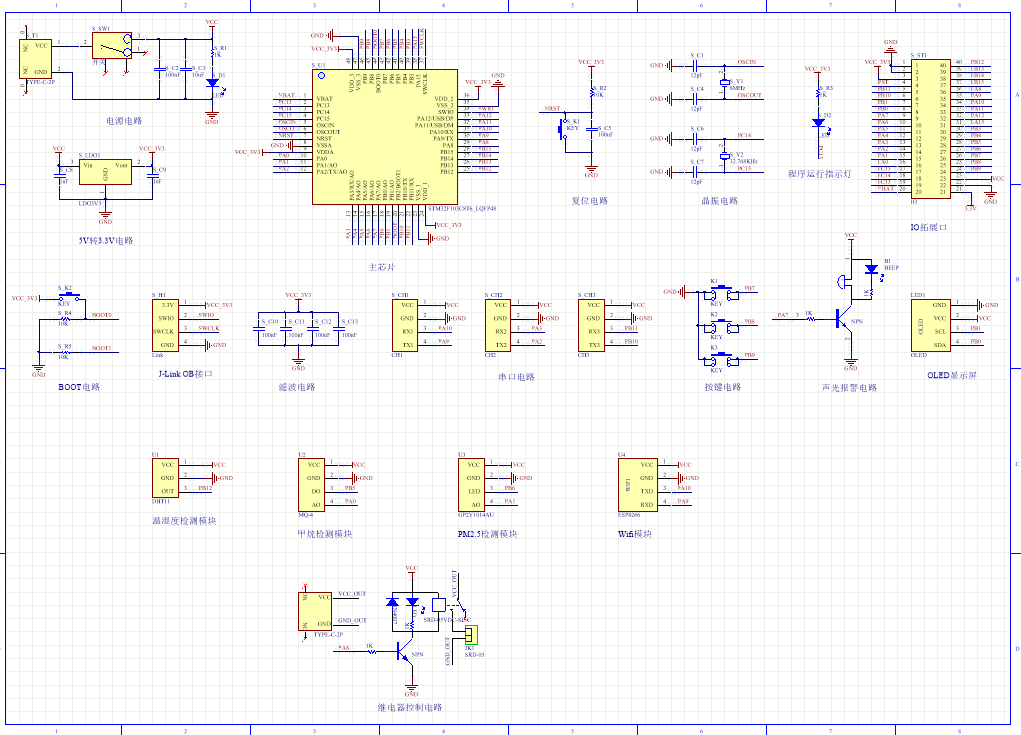Click the 声光报警电路 section label
This screenshot has height=735, width=1021.
(x=849, y=387)
